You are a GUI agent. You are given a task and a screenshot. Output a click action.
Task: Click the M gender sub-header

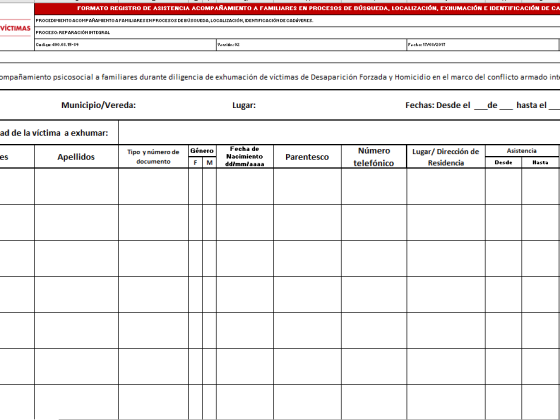209,162
